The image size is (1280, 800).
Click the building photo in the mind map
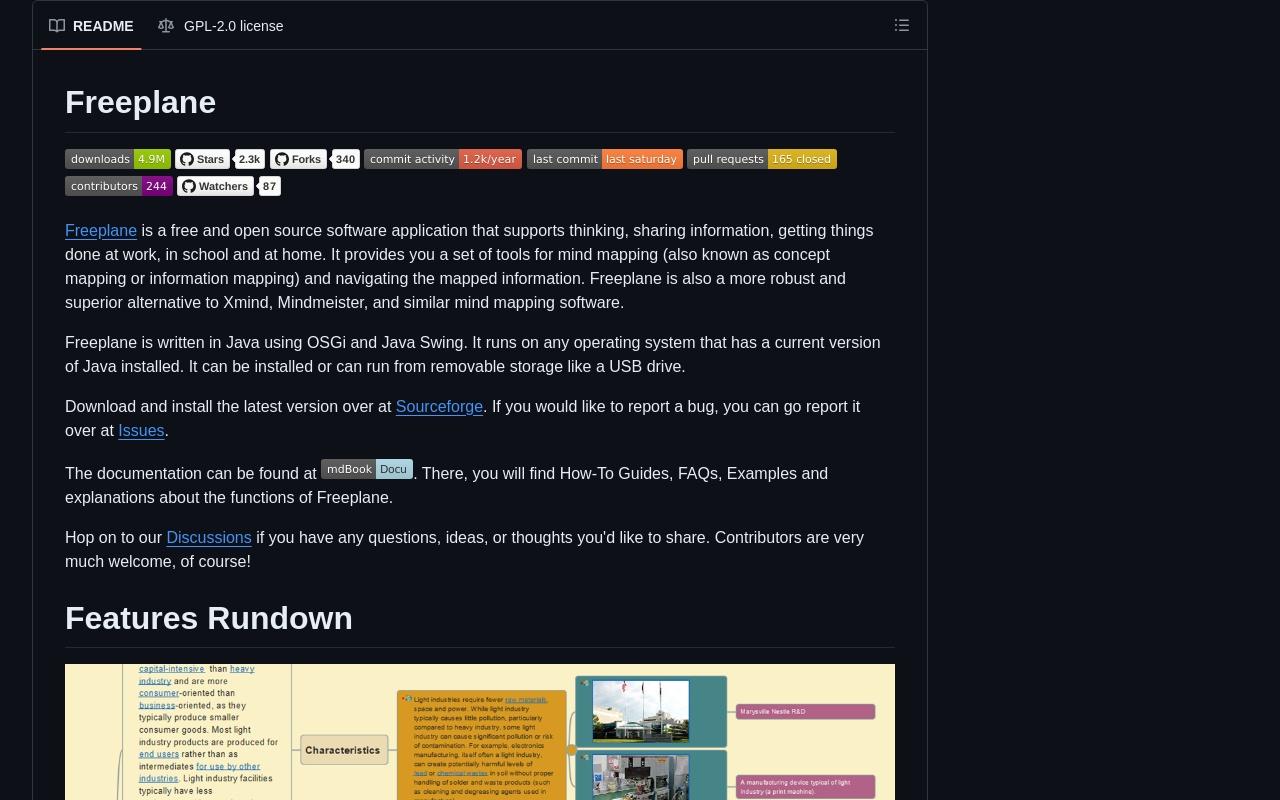[641, 711]
